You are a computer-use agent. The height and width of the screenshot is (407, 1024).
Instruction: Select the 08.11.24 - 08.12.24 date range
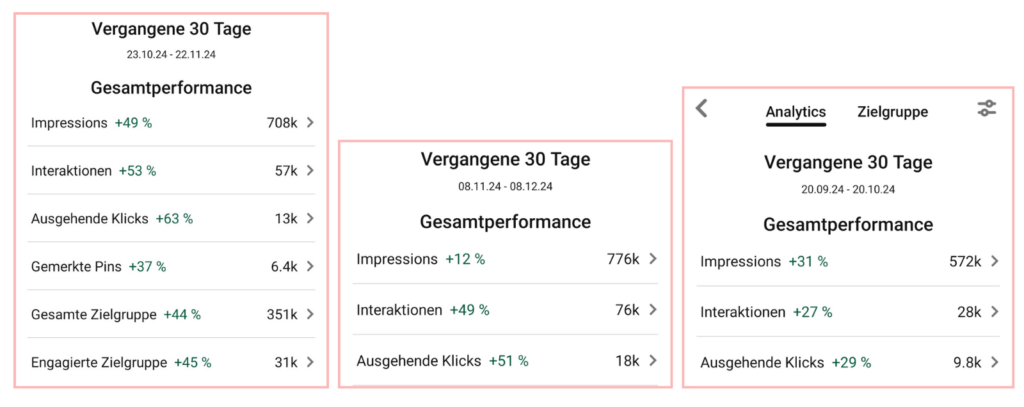pos(505,186)
